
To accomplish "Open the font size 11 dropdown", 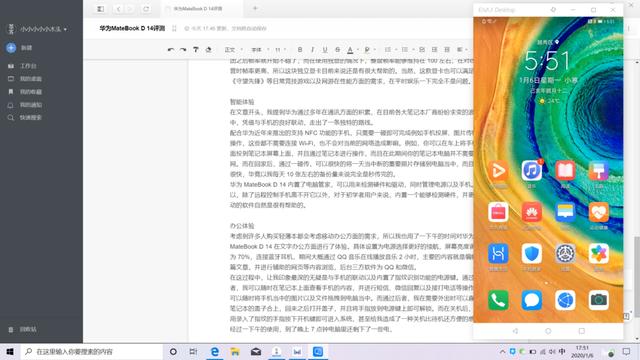I will click(280, 50).
